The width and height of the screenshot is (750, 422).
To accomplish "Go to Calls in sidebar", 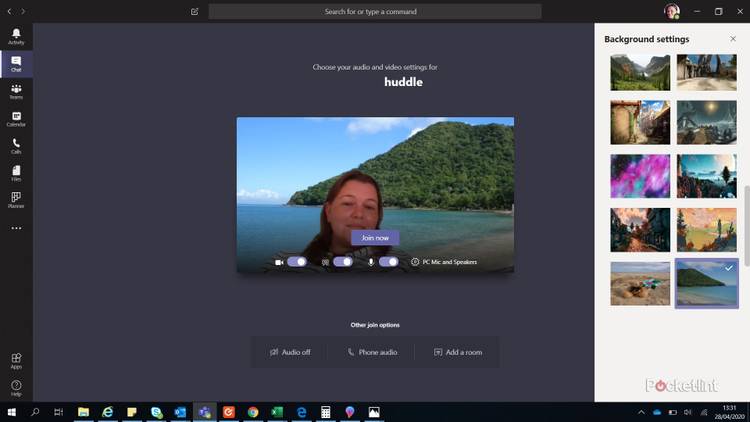I will point(16,145).
